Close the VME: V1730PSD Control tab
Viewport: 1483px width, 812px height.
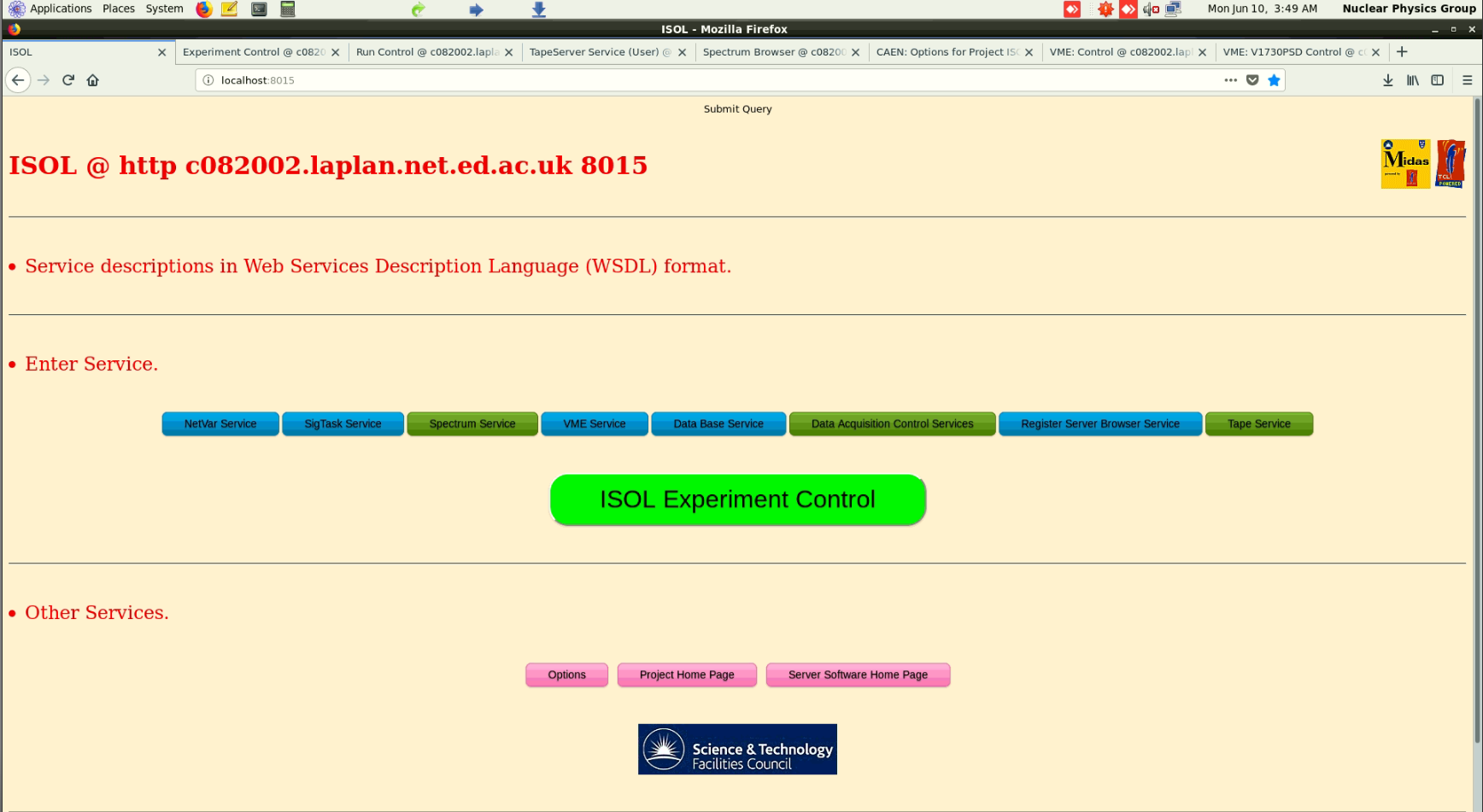pos(1376,52)
